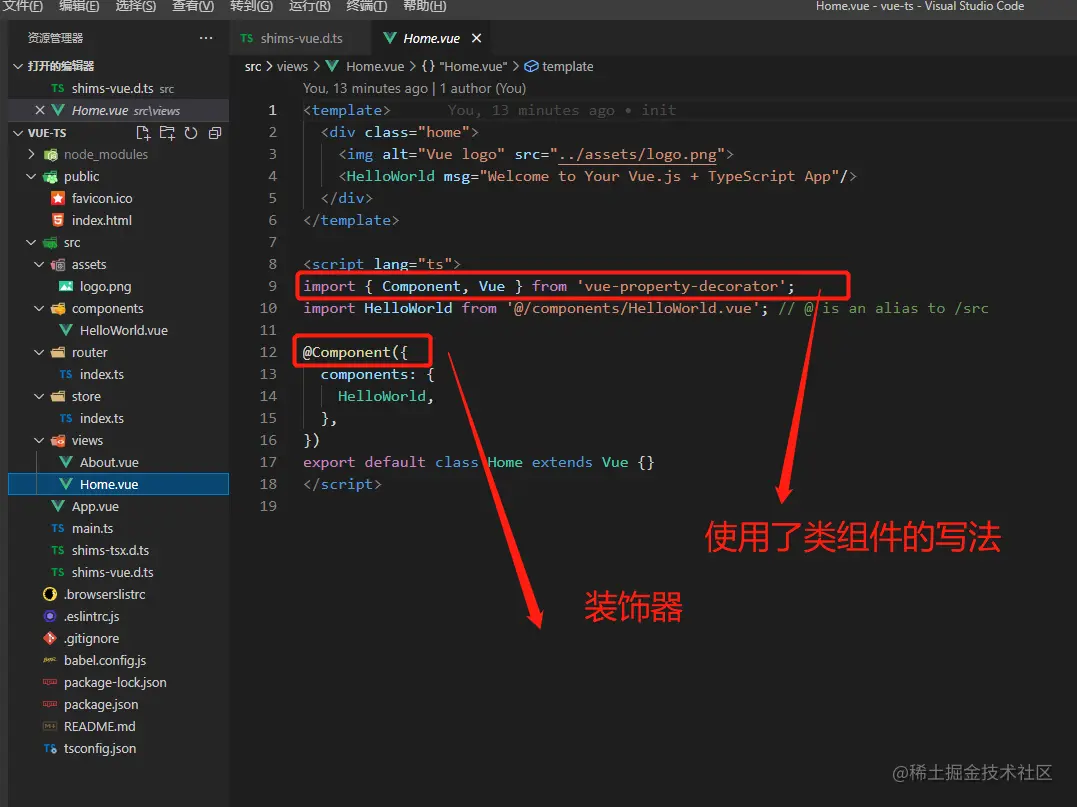1077x807 pixels.
Task: Open package.json file
Action: [x=118, y=704]
